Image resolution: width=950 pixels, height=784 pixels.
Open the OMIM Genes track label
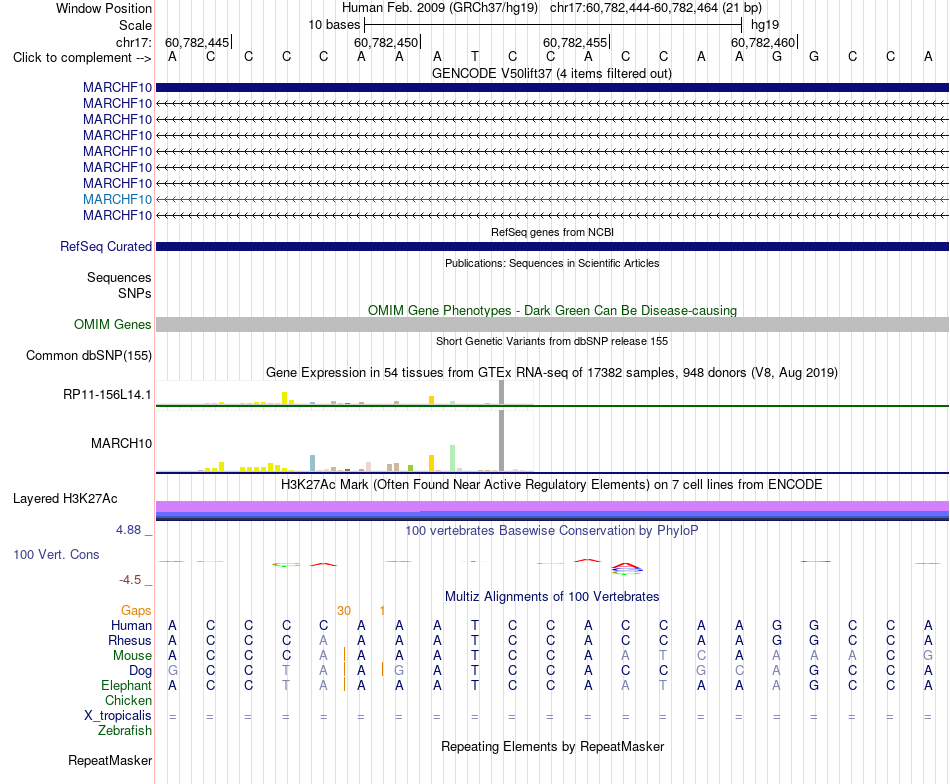tap(113, 325)
